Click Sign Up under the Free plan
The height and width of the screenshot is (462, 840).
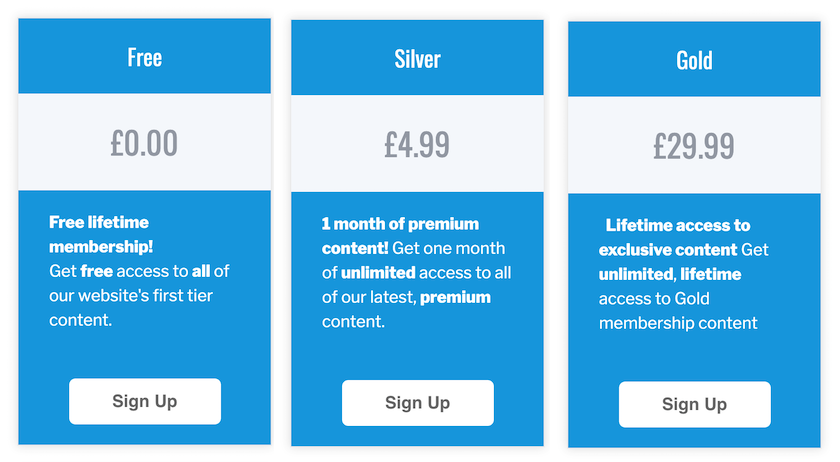144,401
